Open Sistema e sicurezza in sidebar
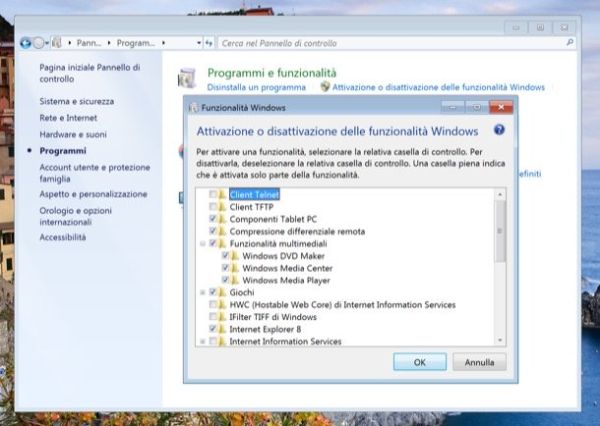The width and height of the screenshot is (600, 426). click(x=76, y=101)
